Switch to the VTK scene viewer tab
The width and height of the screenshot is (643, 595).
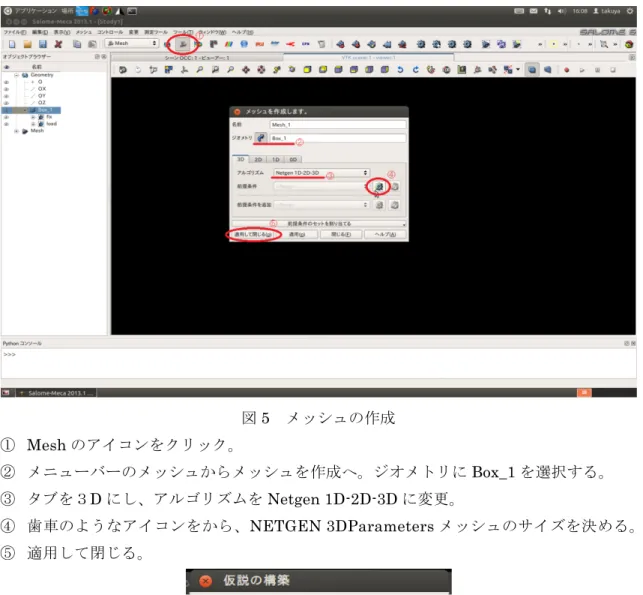(368, 58)
